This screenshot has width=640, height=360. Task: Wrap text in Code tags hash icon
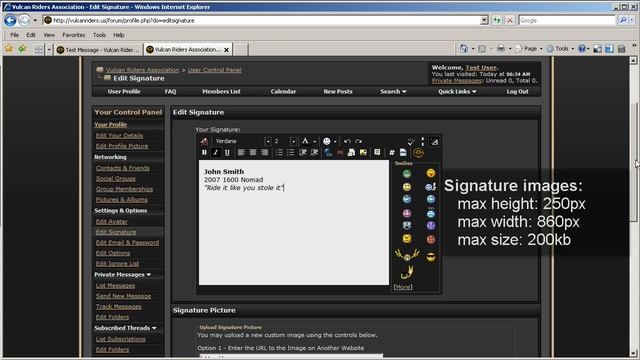(391, 153)
